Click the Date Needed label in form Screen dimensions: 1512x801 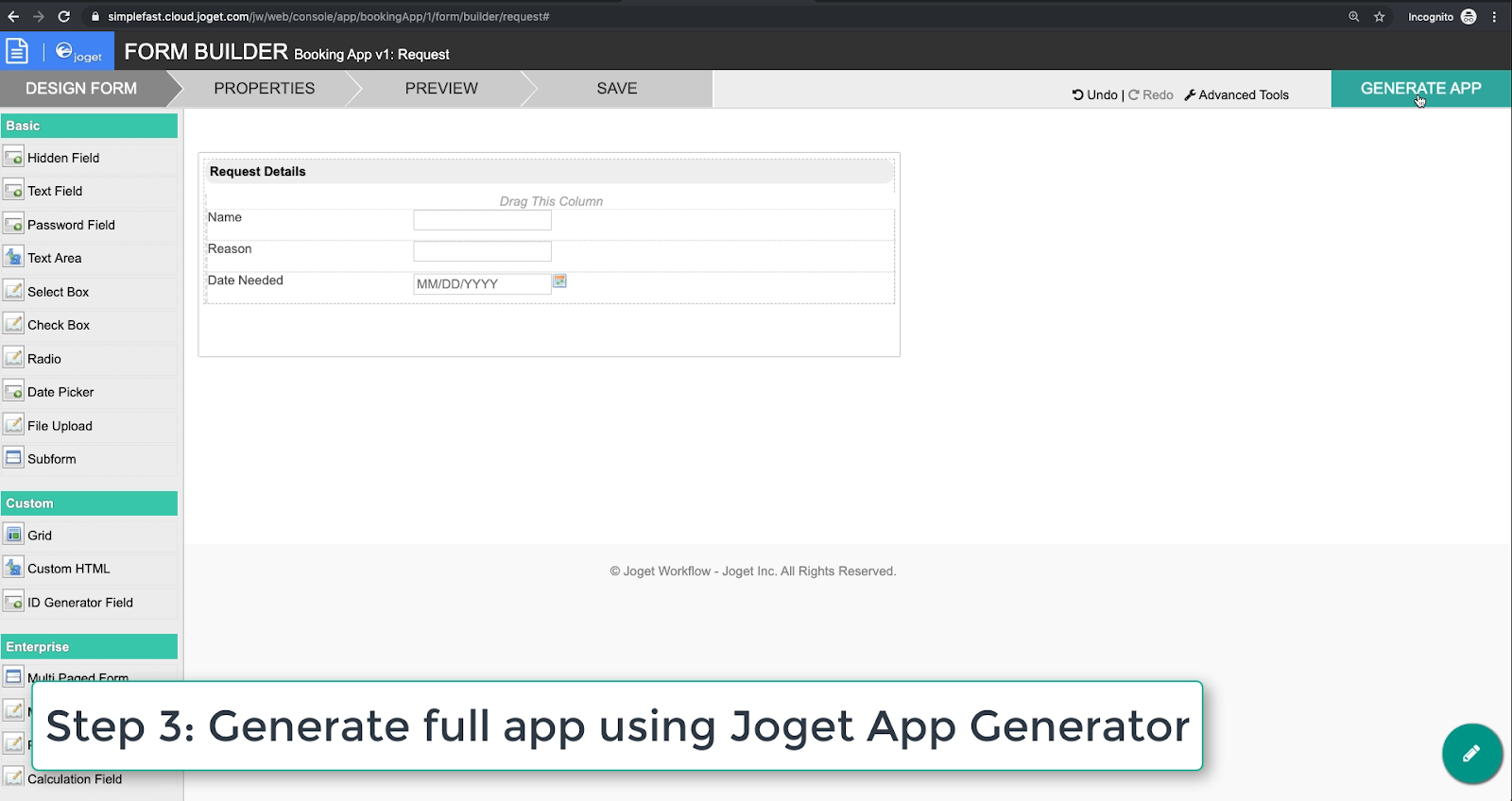coord(246,281)
